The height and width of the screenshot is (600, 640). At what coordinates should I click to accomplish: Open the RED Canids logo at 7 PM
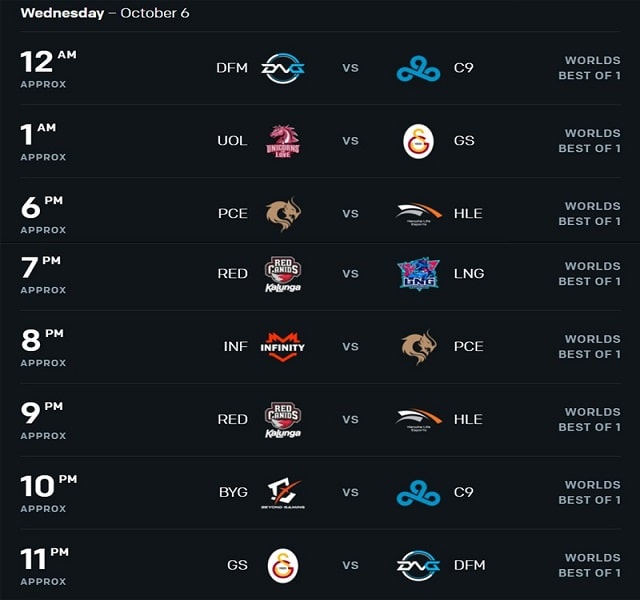click(x=283, y=274)
